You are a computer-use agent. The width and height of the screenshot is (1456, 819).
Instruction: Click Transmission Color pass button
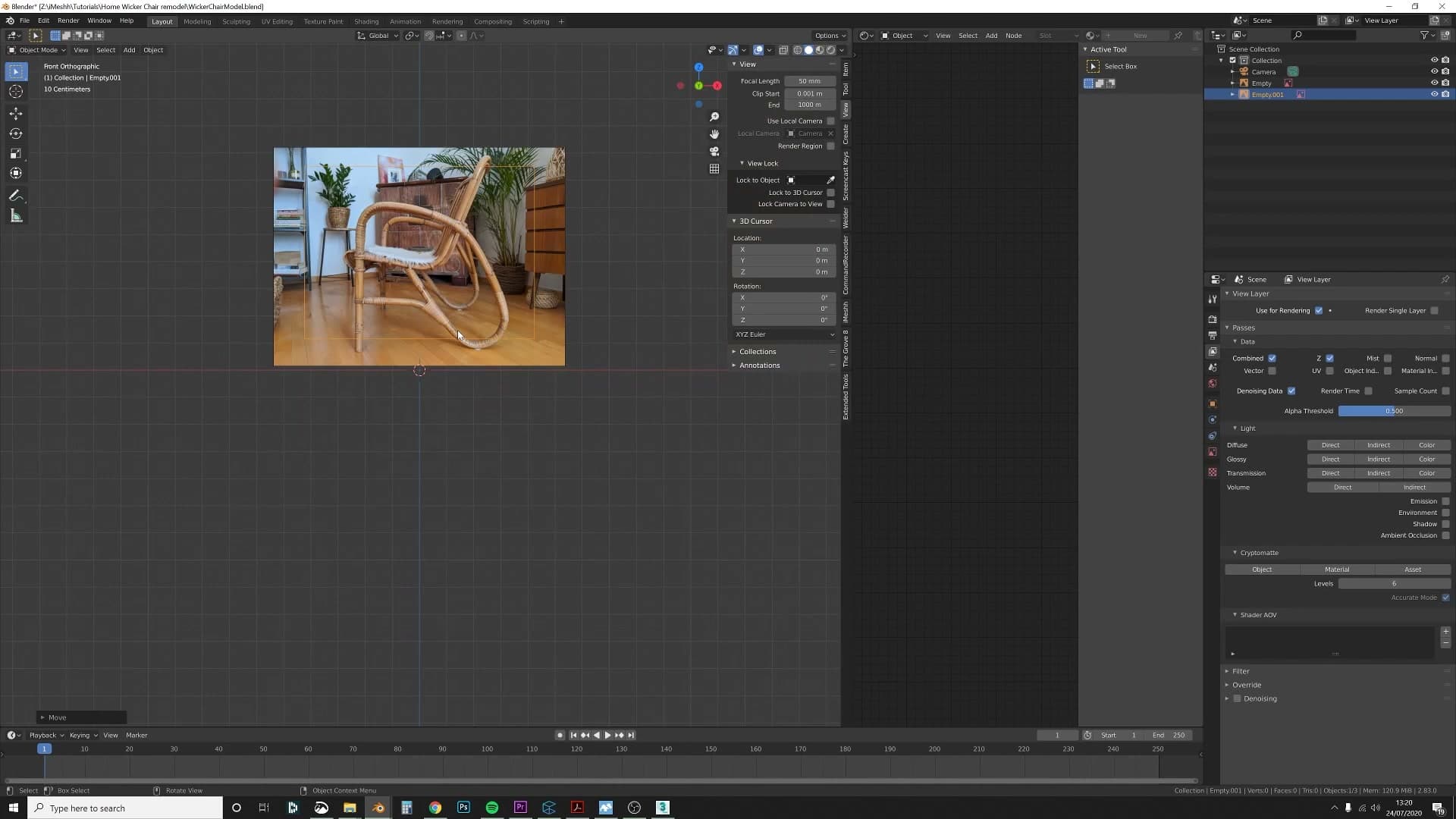[x=1426, y=473]
